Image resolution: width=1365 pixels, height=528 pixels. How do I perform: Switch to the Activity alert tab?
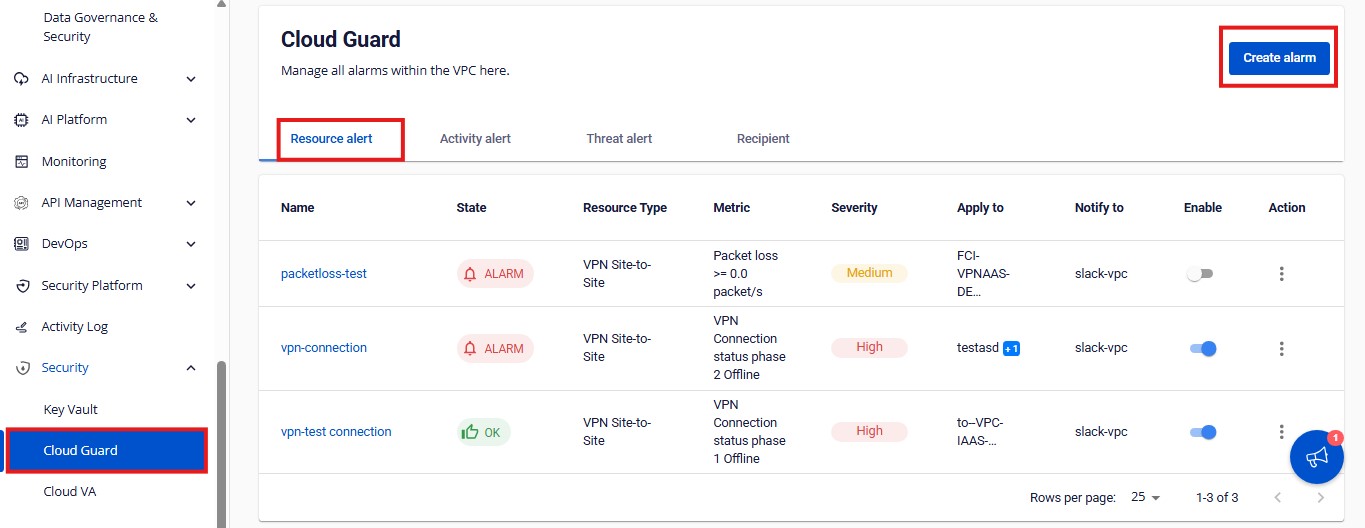click(475, 139)
